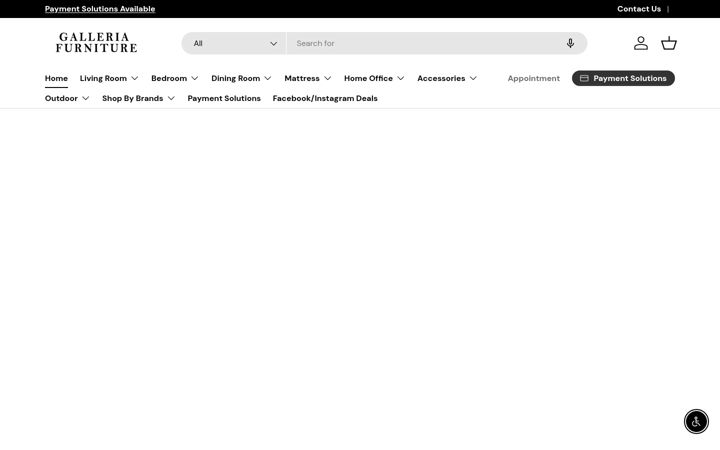Screen dimensions: 720x450
Task: Expand the Accessories menu
Action: point(447,79)
